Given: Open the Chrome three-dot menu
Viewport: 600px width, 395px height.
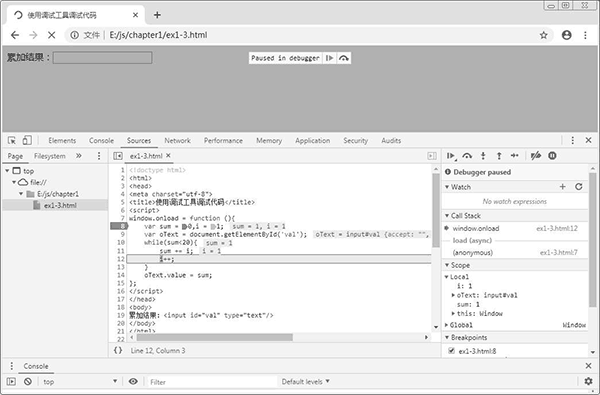Looking at the screenshot, I should (585, 35).
